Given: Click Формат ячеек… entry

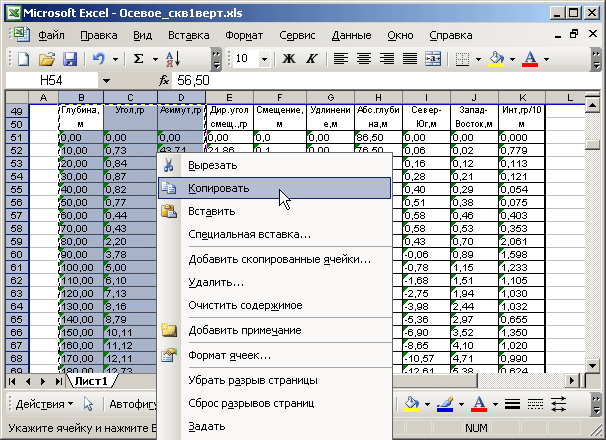Looking at the screenshot, I should pos(230,354).
